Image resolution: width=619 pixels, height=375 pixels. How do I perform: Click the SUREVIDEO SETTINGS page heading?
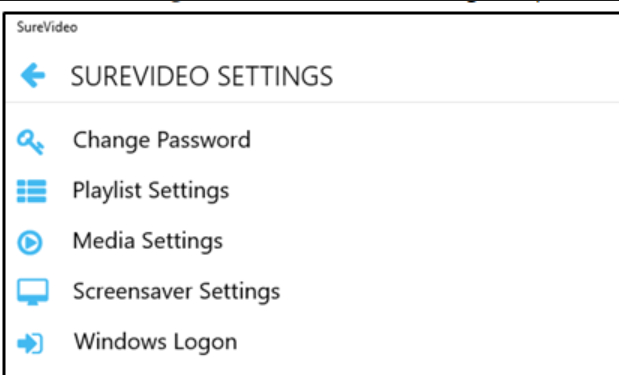tap(202, 76)
